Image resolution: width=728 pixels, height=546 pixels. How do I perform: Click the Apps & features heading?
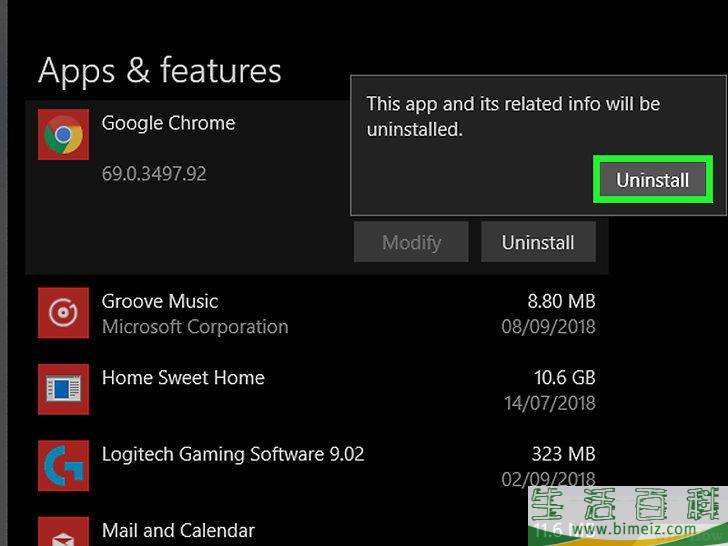(160, 71)
